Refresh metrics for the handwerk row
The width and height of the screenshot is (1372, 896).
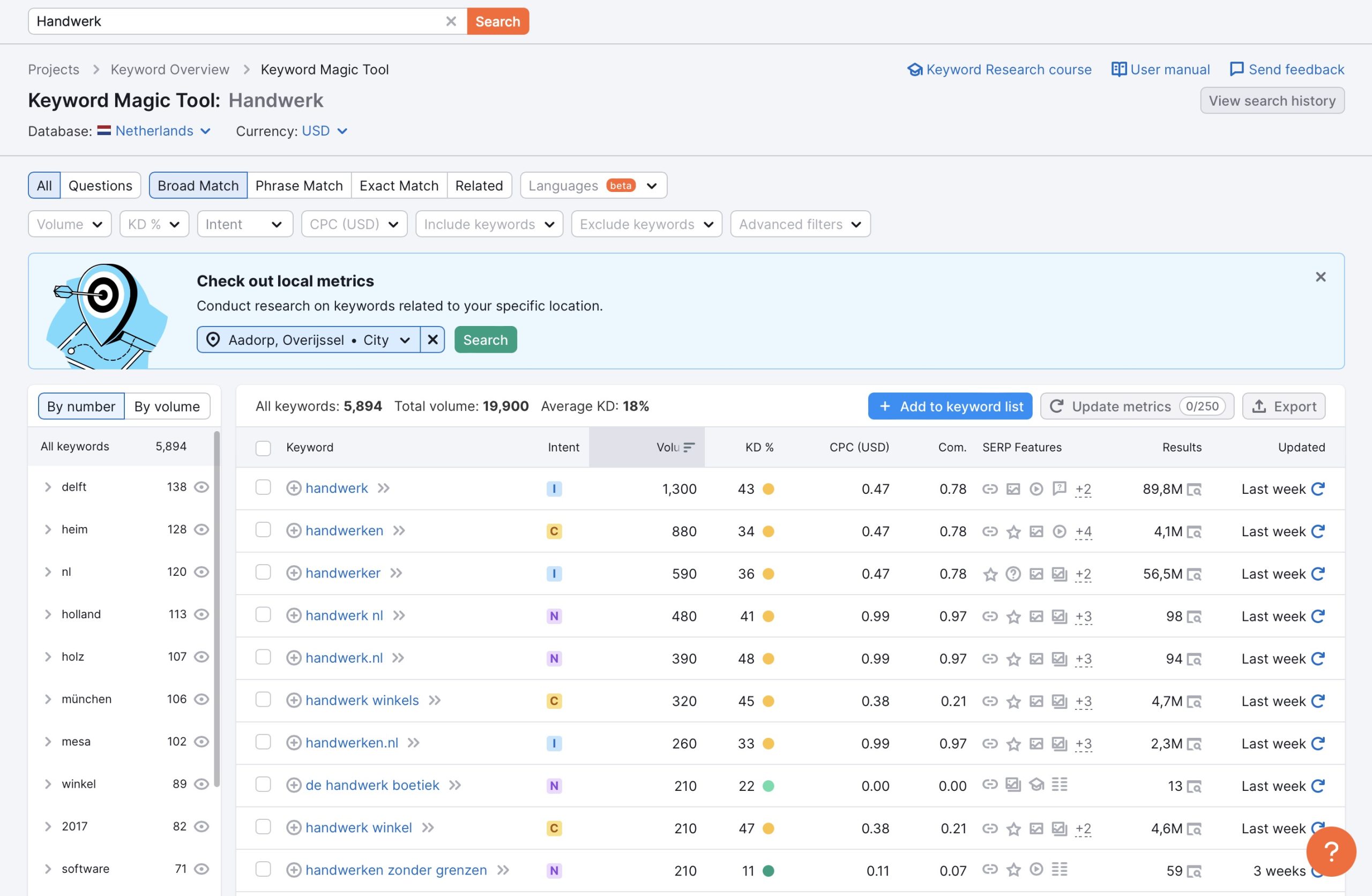point(1318,489)
